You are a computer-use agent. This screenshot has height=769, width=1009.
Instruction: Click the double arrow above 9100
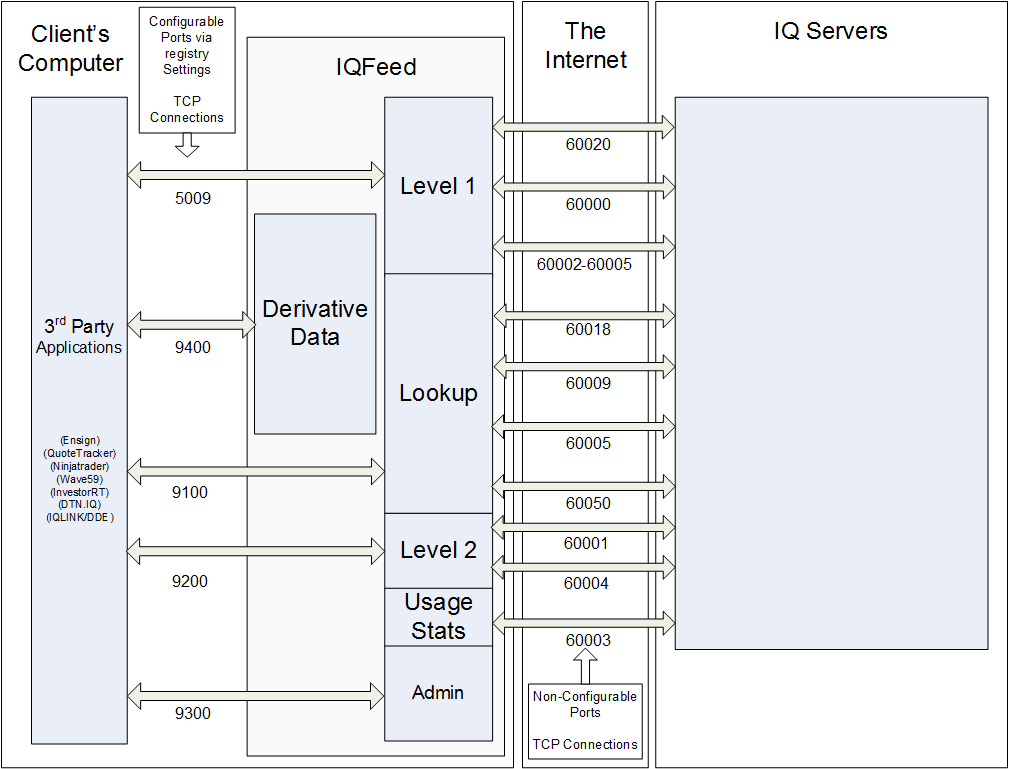pyautogui.click(x=256, y=471)
